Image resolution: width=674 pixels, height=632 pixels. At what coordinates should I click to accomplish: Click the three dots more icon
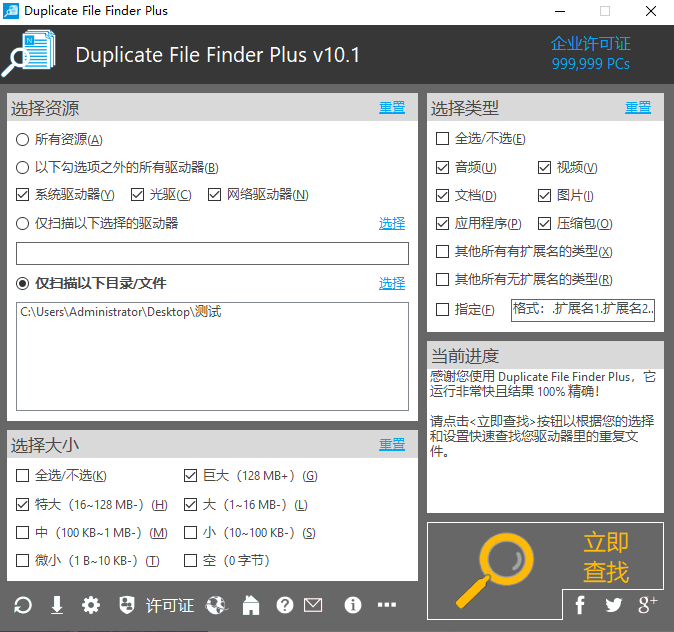click(387, 605)
